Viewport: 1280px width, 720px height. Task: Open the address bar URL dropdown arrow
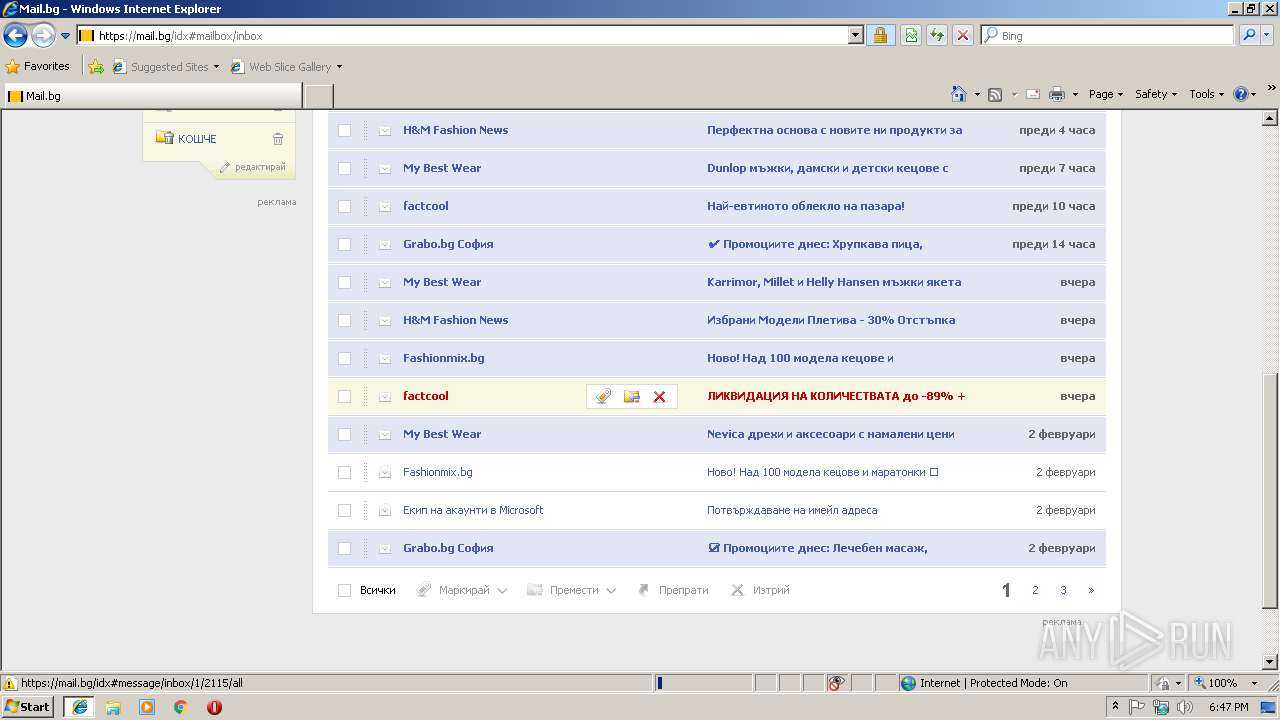[x=855, y=35]
